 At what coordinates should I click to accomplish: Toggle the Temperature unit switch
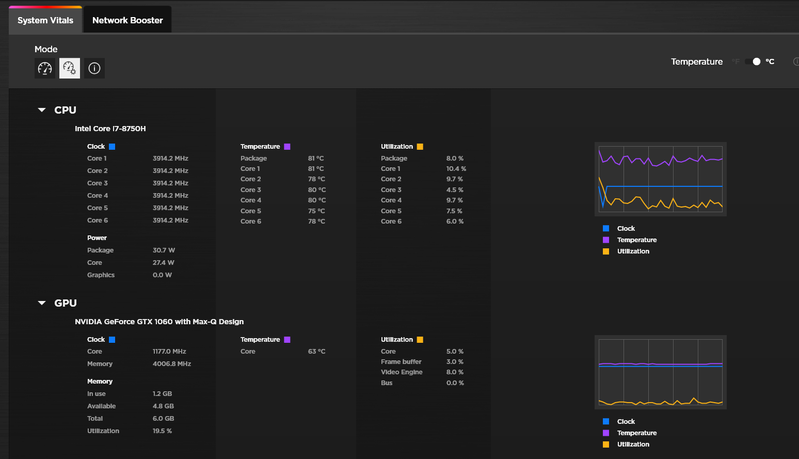pos(754,62)
